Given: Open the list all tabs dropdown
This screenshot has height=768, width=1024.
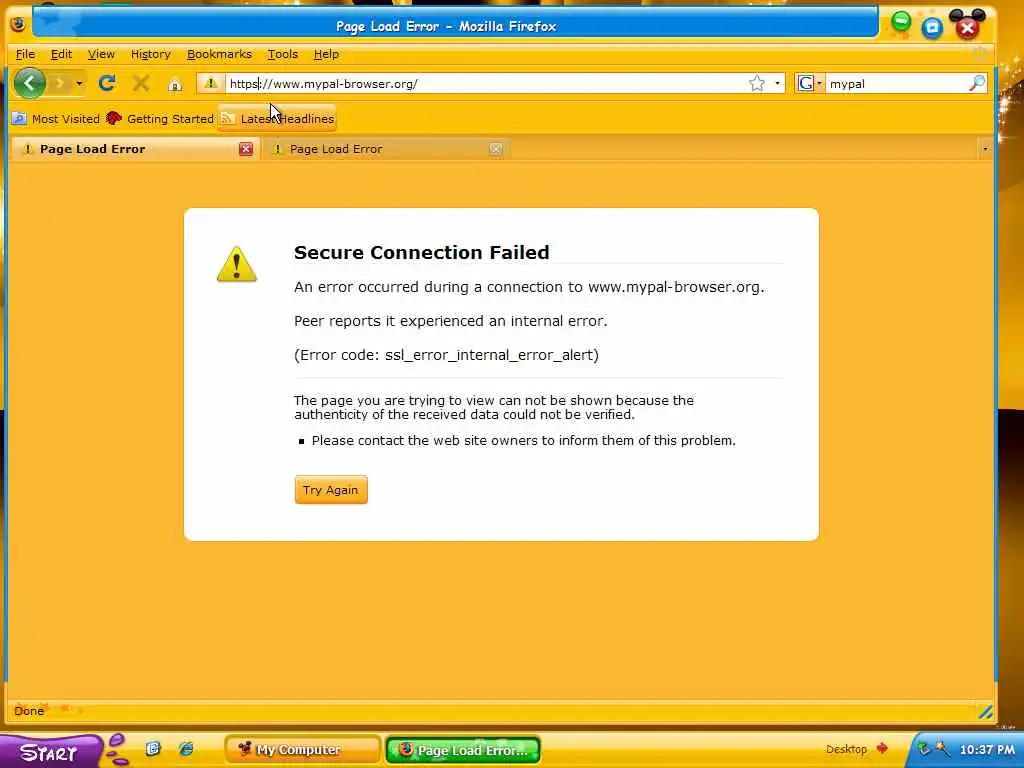Looking at the screenshot, I should (985, 150).
